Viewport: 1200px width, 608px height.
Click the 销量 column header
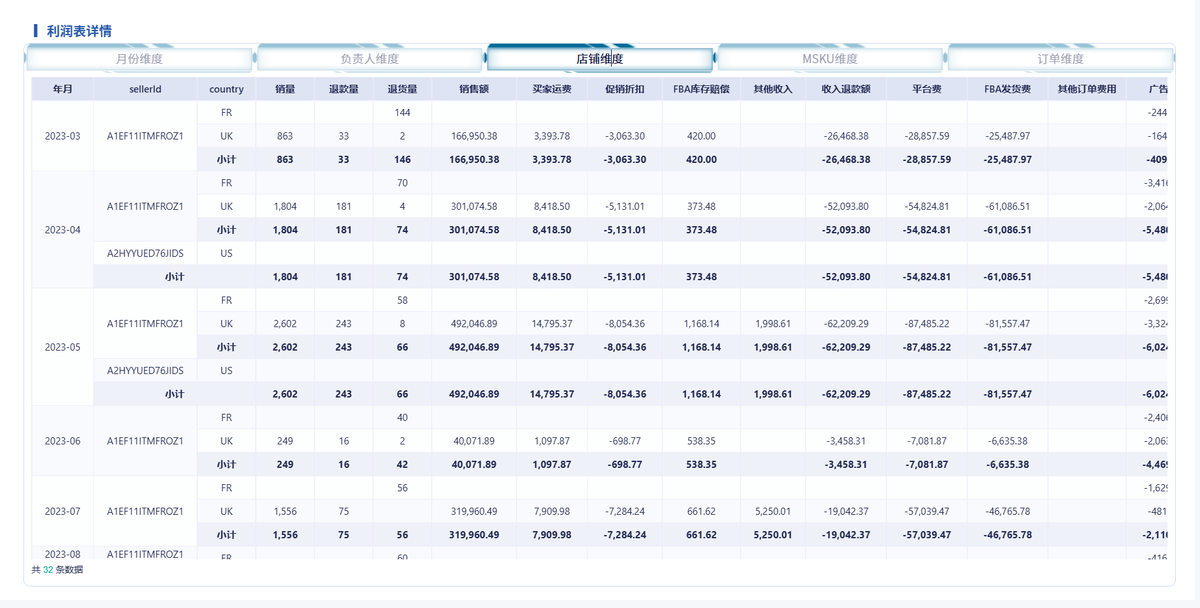coord(285,89)
